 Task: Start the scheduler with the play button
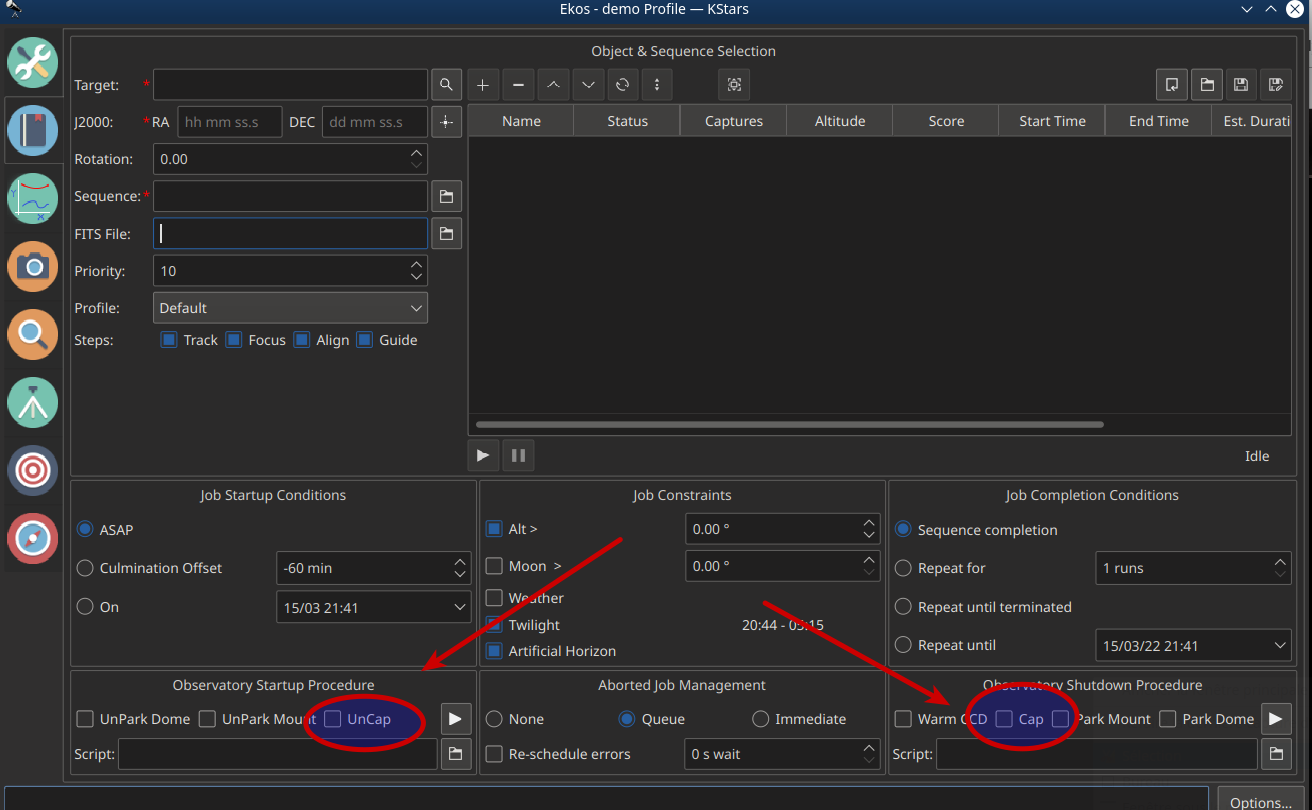[x=483, y=455]
